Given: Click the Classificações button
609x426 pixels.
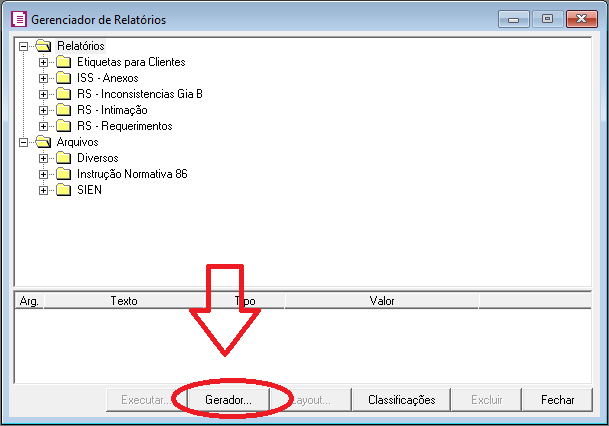Looking at the screenshot, I should 402,399.
